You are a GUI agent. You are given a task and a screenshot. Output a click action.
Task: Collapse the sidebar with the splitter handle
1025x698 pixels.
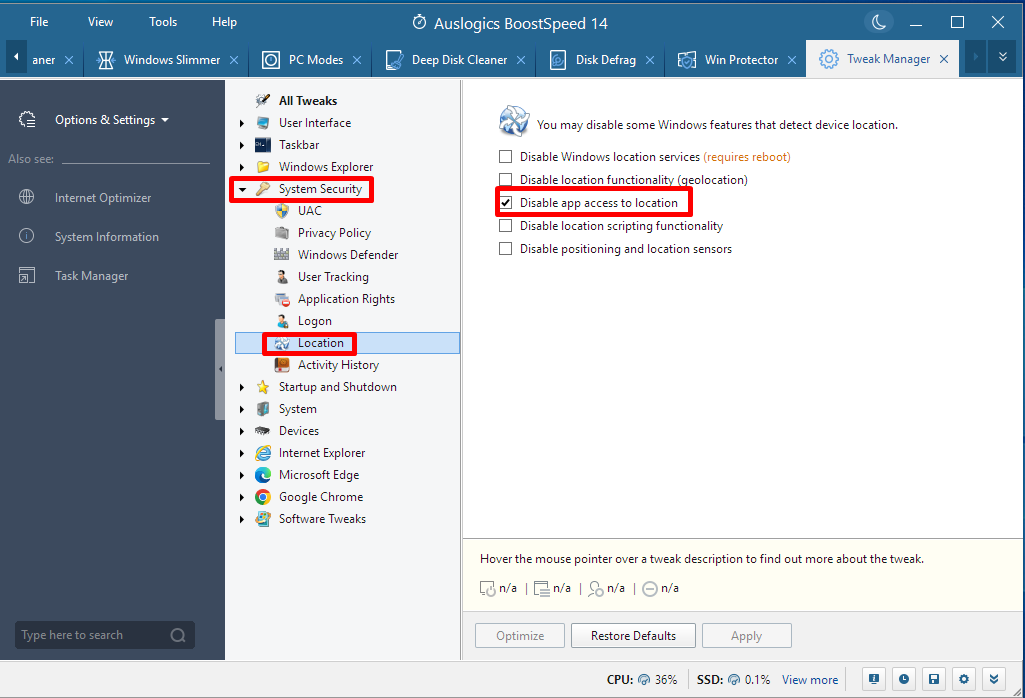220,369
